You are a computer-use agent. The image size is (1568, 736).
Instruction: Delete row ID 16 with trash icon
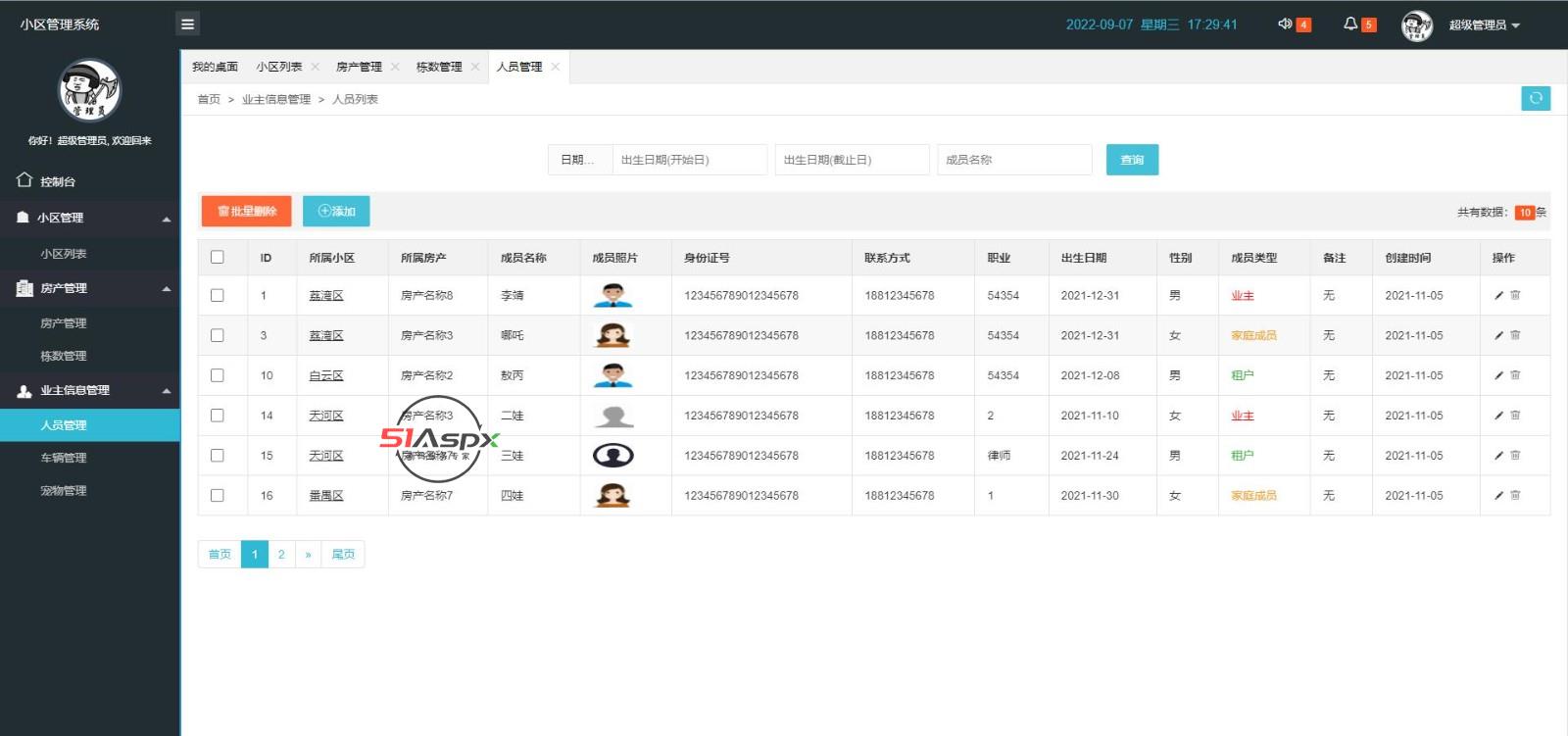click(1515, 496)
